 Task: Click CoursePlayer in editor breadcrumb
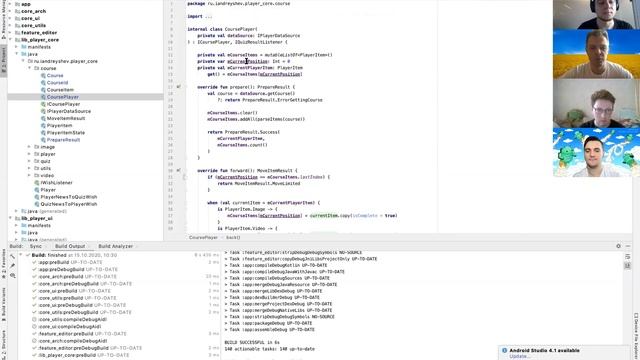point(203,237)
